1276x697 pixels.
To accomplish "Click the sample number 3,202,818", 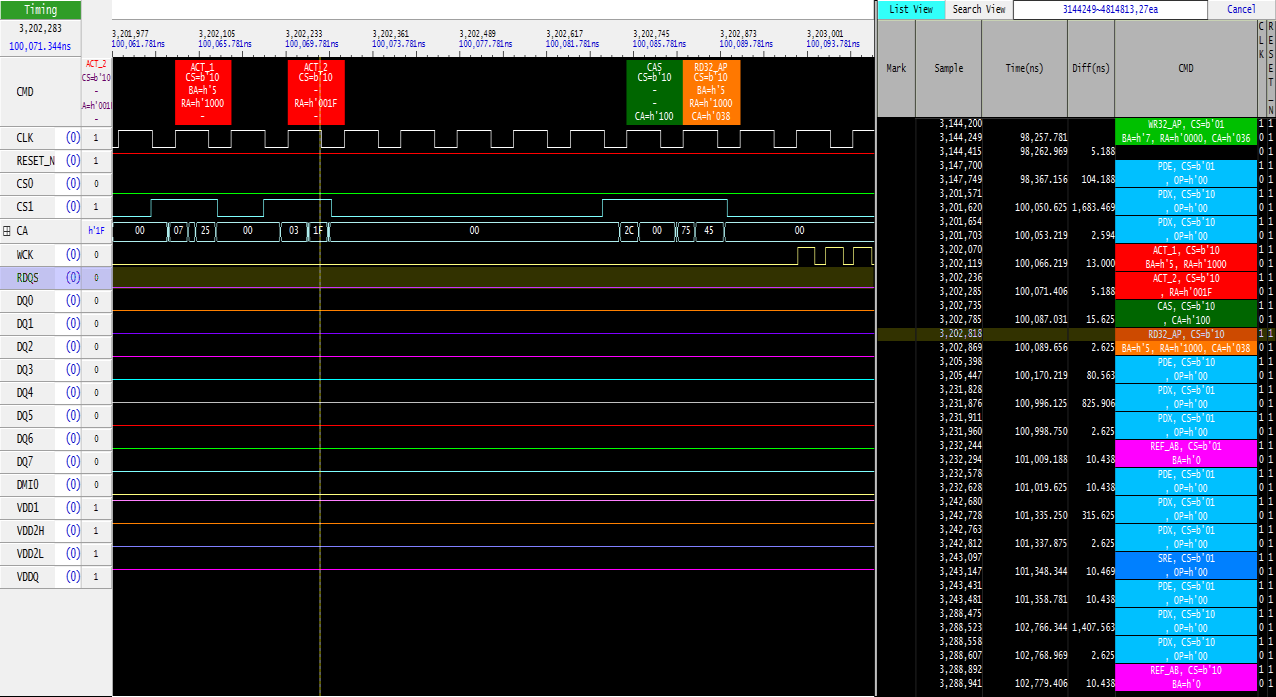I will (x=960, y=333).
